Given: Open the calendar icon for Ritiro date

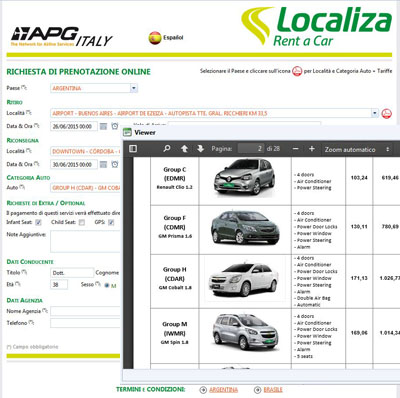Looking at the screenshot, I should 103,126.
